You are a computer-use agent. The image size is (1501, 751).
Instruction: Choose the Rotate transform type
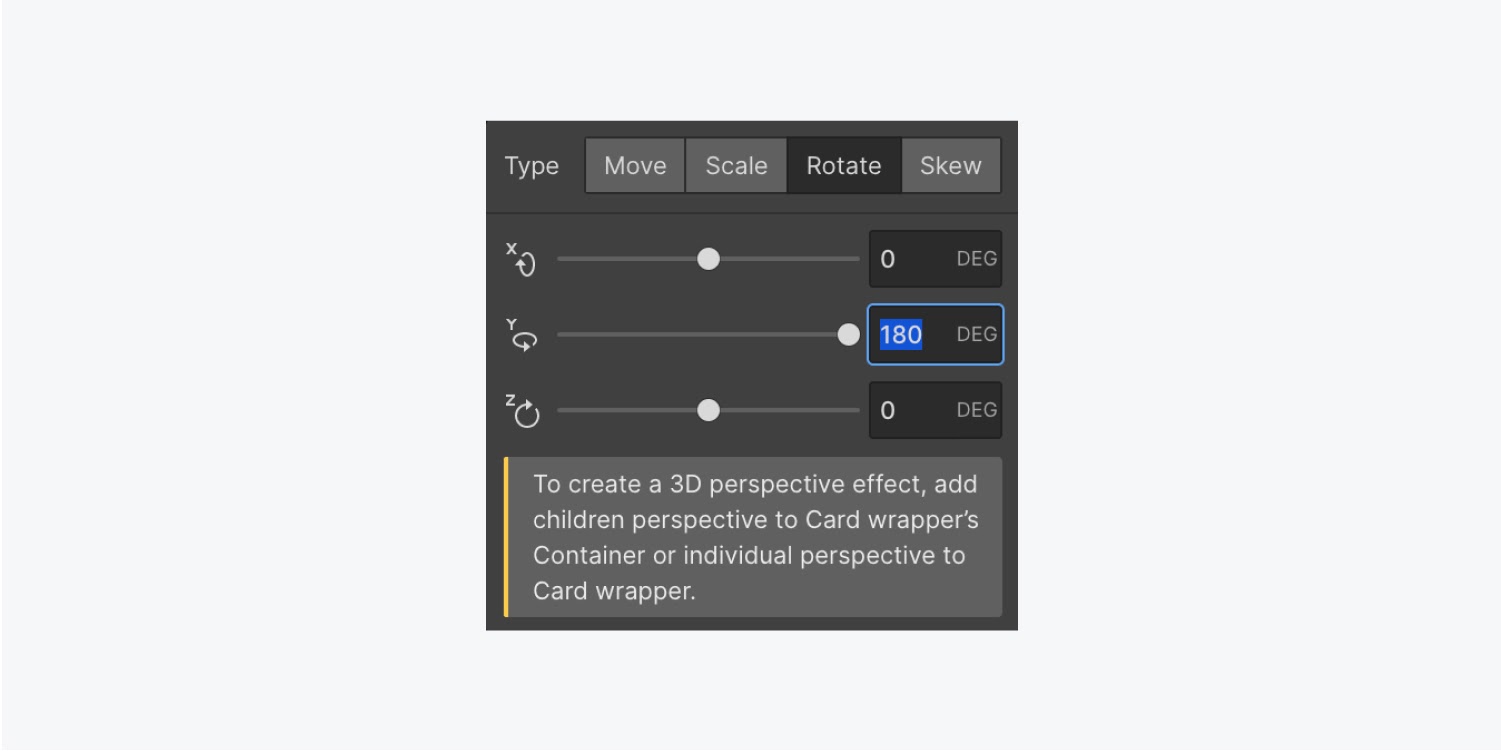click(844, 166)
